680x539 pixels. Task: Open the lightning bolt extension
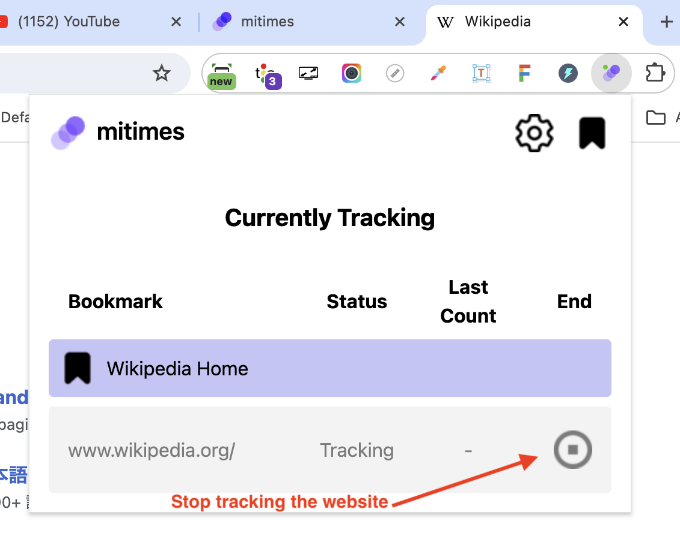tap(568, 73)
